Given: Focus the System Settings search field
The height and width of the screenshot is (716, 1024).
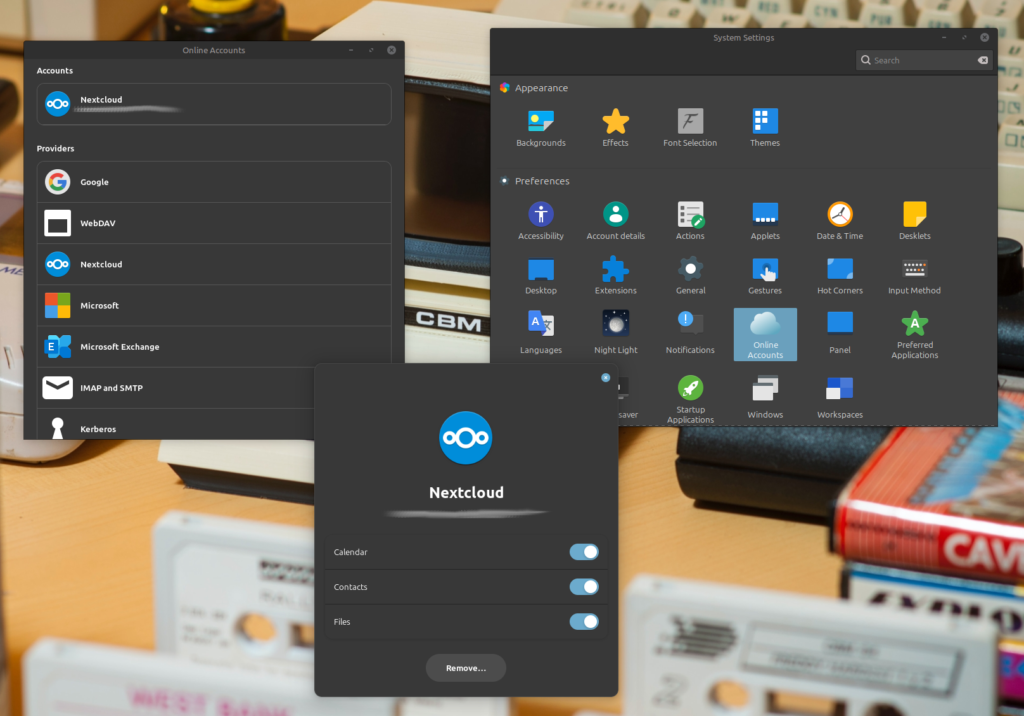Looking at the screenshot, I should (x=923, y=60).
